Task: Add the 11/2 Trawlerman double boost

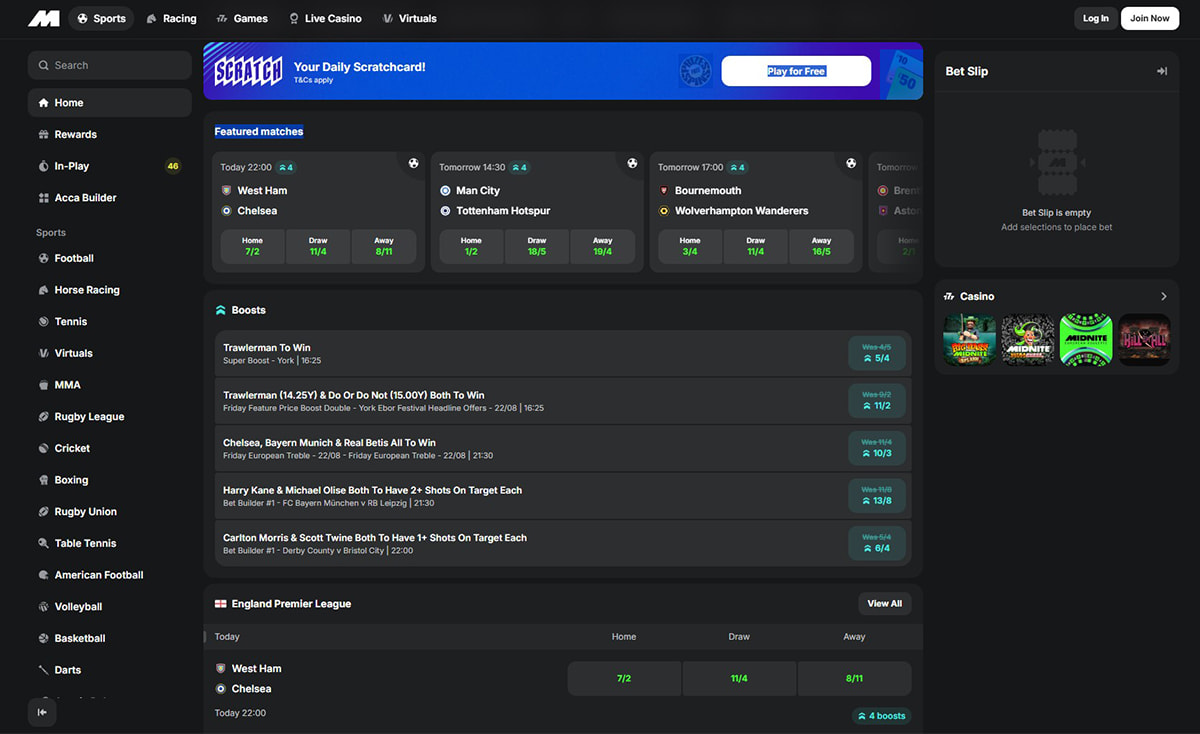Action: 877,400
